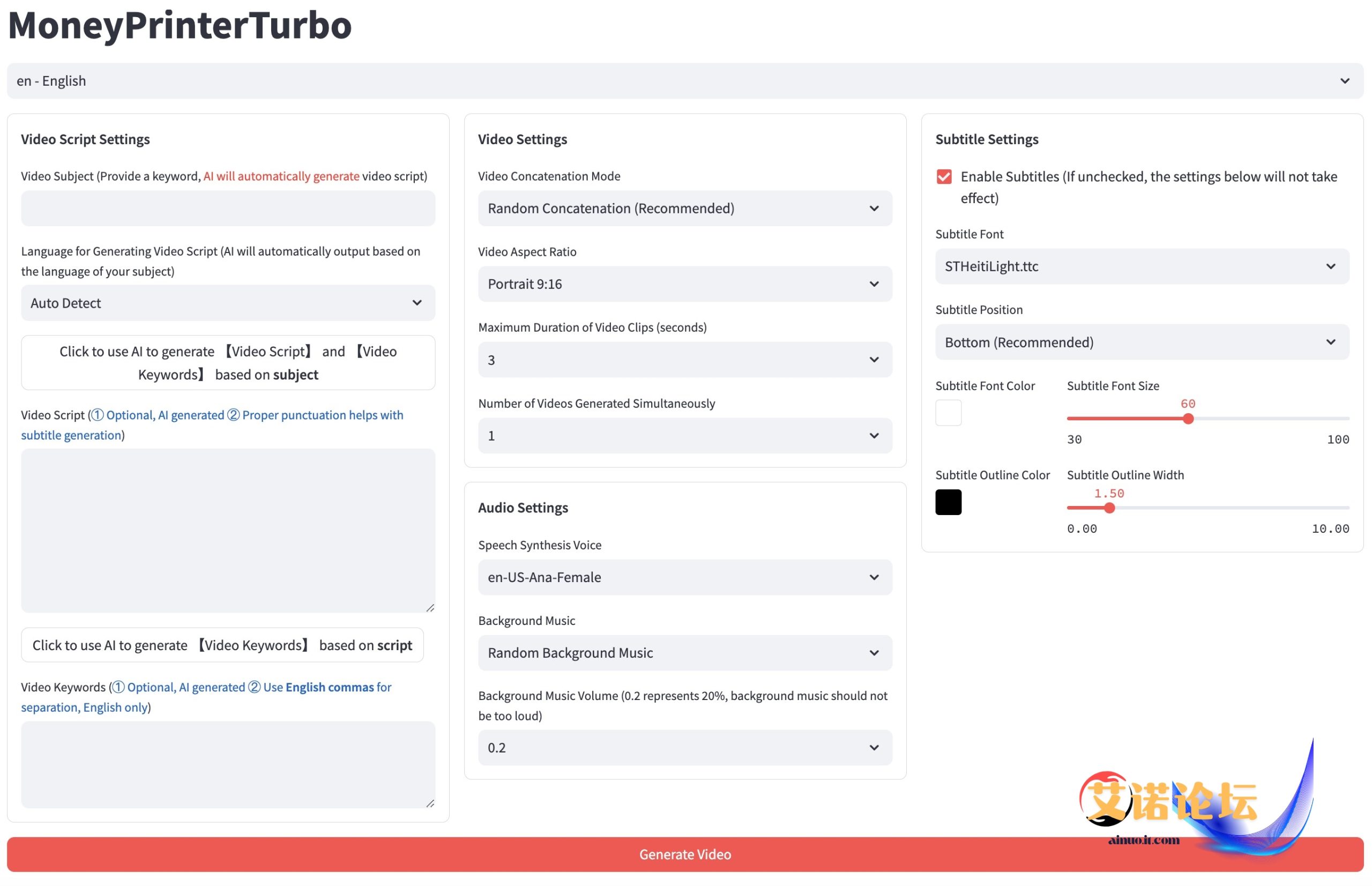
Task: Click generate Video Script and Keywords button
Action: point(228,362)
